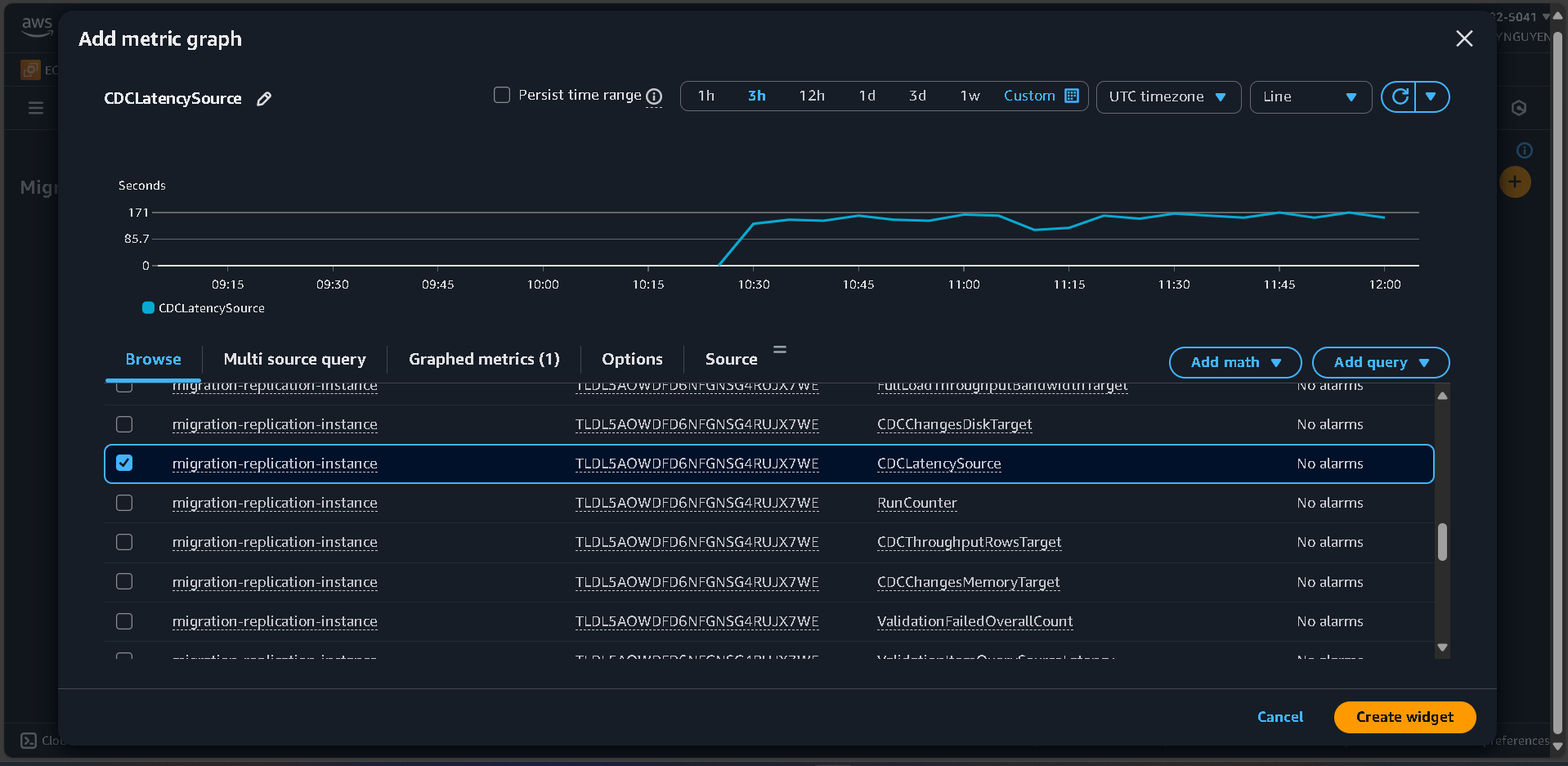Viewport: 1568px width, 766px height.
Task: Switch to the Graphed metrics tab
Action: click(483, 359)
